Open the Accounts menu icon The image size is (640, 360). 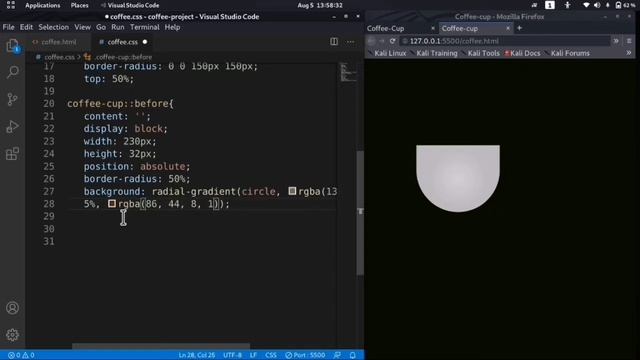pos(13,308)
